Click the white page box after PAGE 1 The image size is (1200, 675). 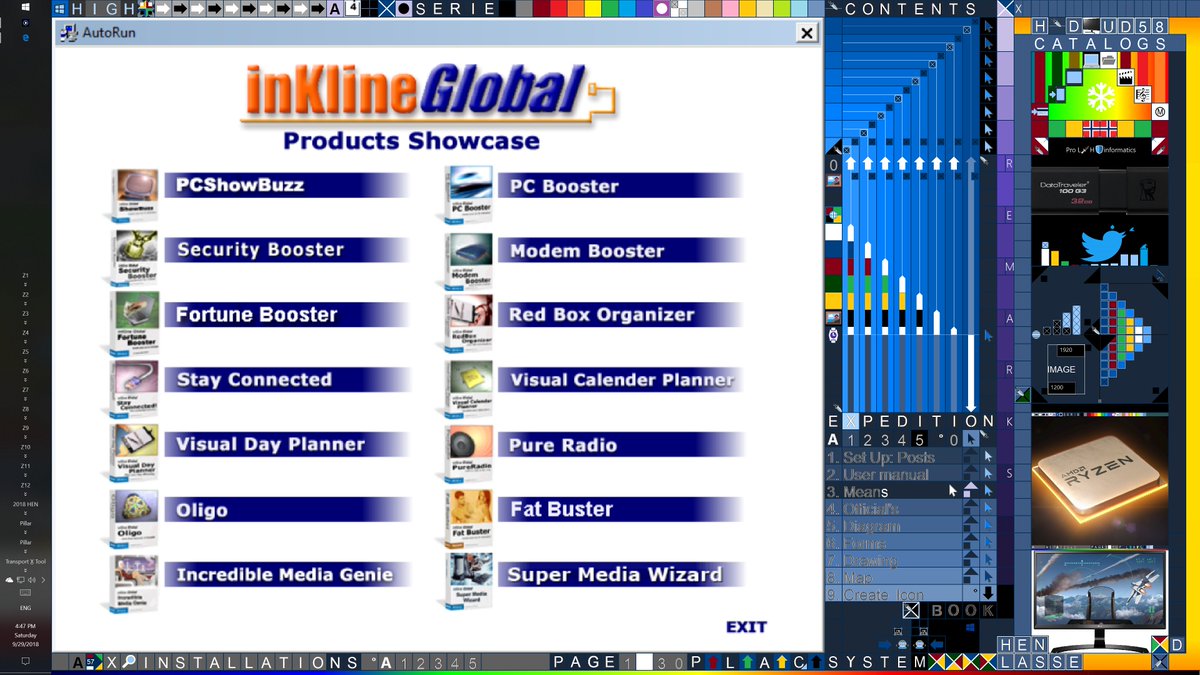(x=645, y=662)
